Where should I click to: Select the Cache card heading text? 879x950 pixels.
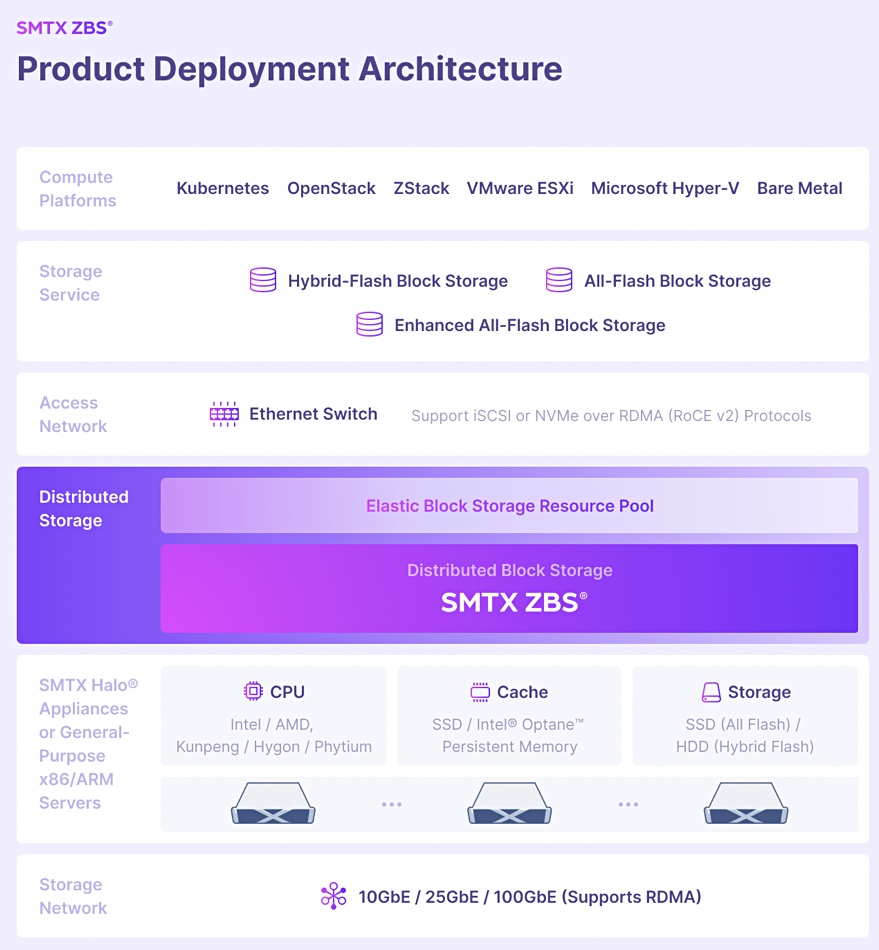click(522, 692)
